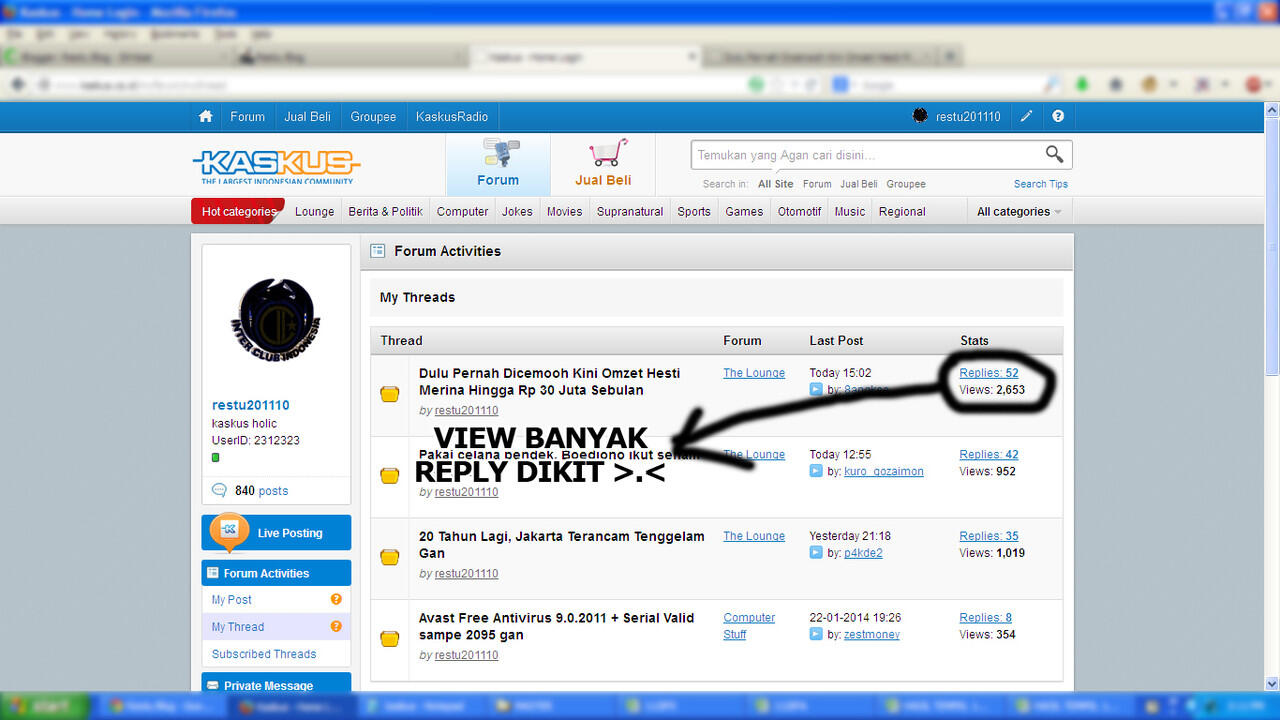This screenshot has height=720, width=1280.
Task: Jump to last post by zestmoney arrow
Action: pos(816,634)
